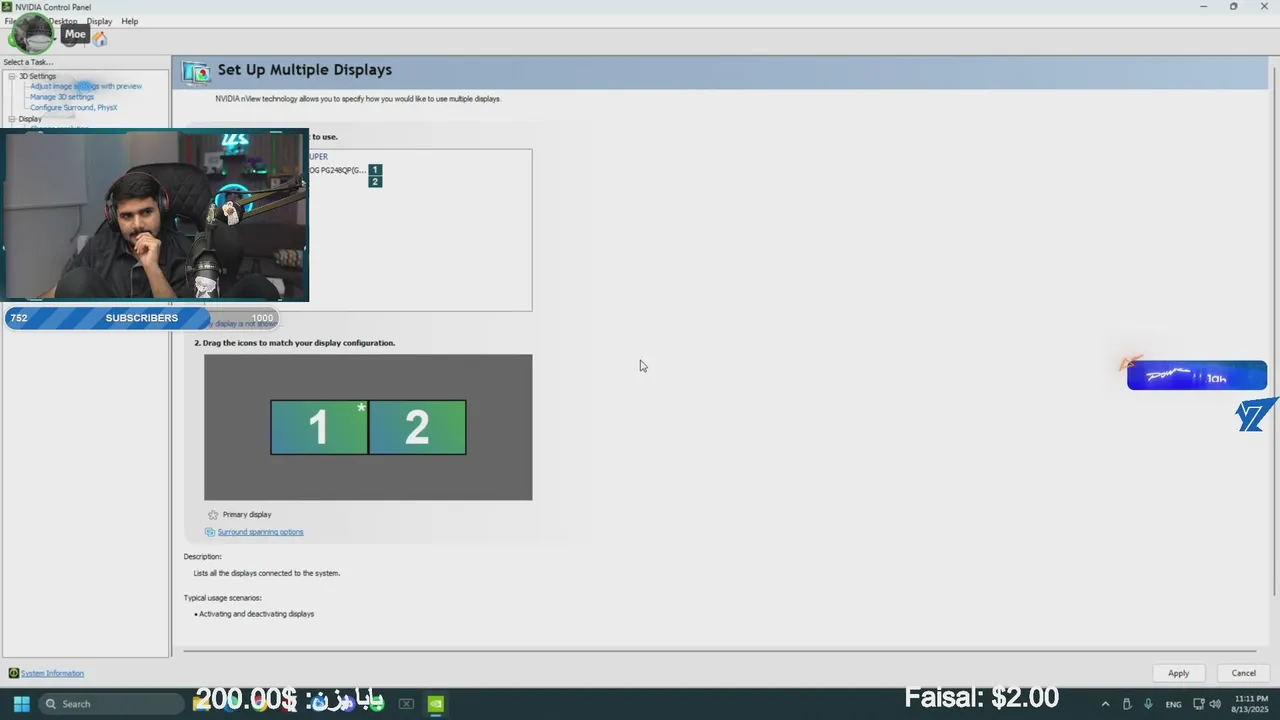Select the display 1 badge in the list
The width and height of the screenshot is (1280, 720).
[375, 170]
